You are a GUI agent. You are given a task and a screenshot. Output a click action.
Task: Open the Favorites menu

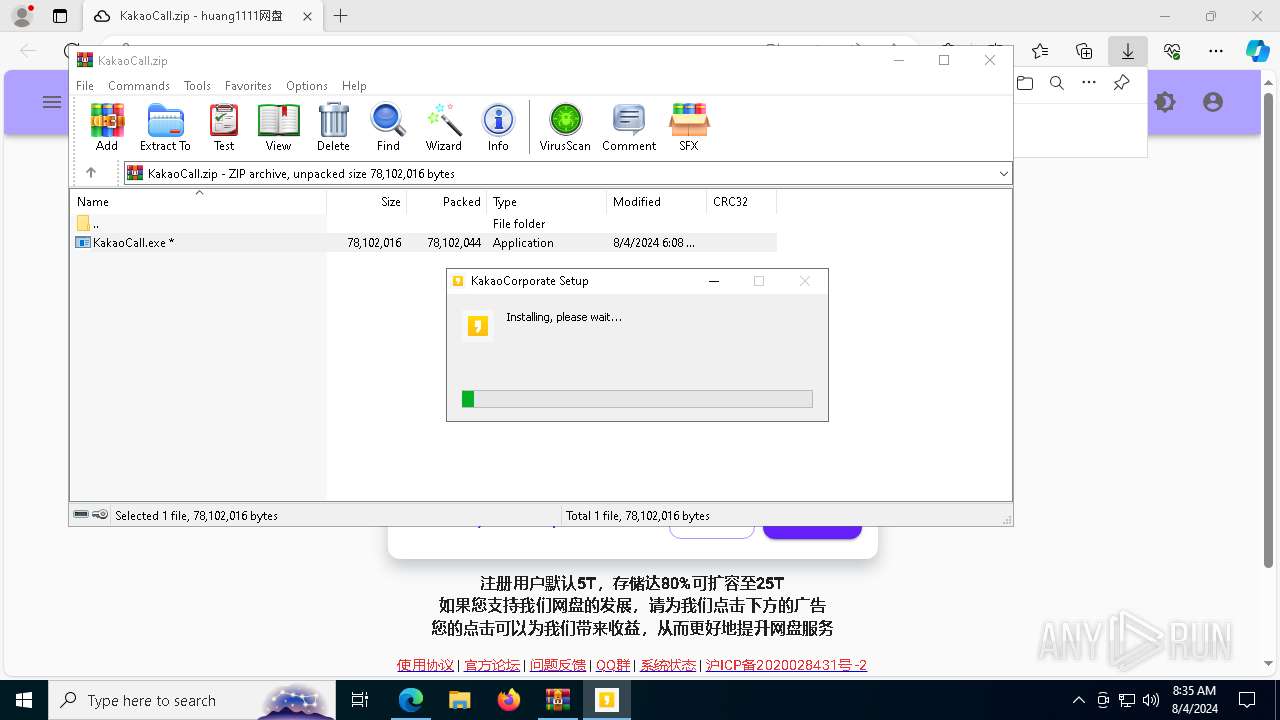click(x=248, y=86)
